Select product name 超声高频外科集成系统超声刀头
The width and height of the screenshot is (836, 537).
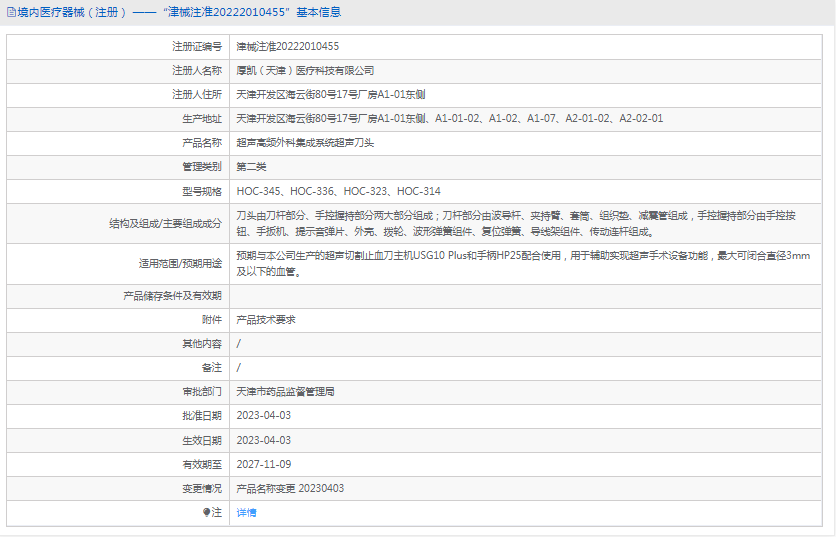click(x=305, y=142)
